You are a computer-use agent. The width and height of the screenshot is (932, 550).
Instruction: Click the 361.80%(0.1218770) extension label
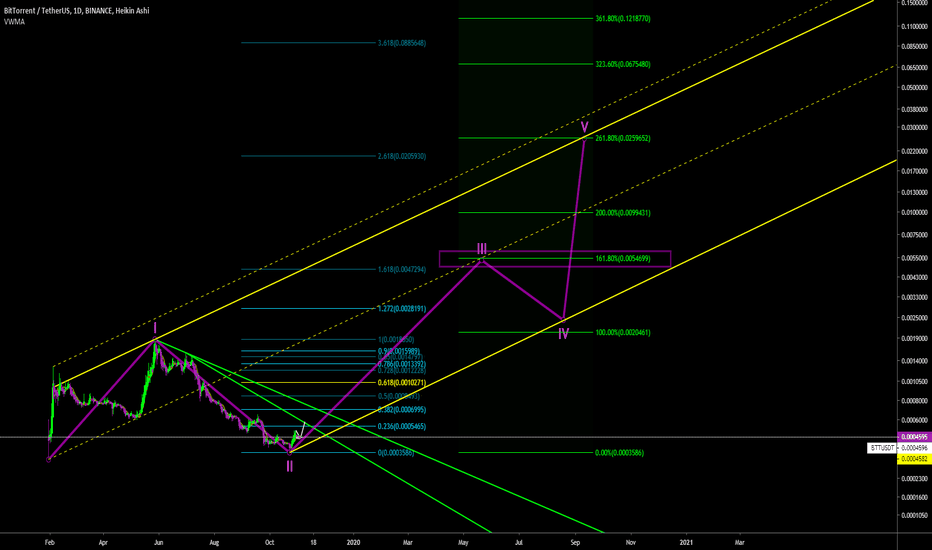point(623,18)
